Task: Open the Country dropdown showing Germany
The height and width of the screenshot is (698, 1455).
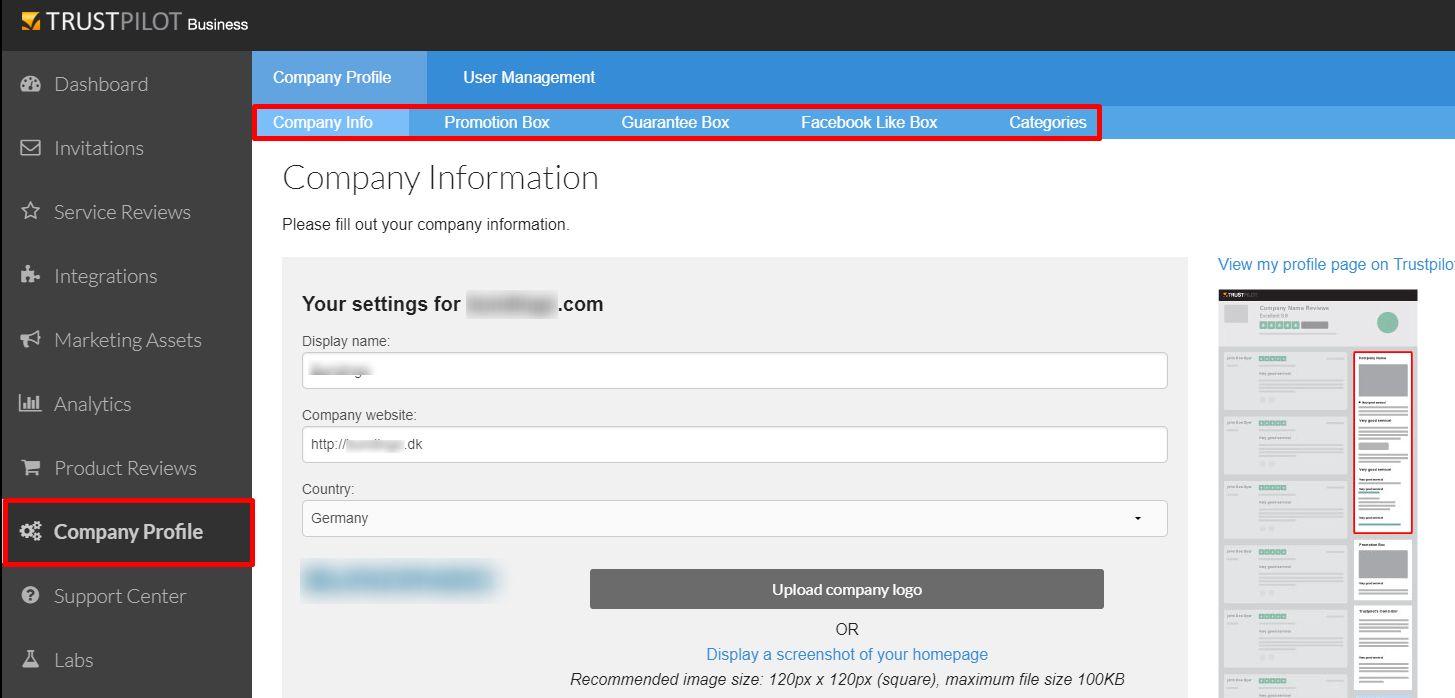Action: pyautogui.click(x=734, y=518)
